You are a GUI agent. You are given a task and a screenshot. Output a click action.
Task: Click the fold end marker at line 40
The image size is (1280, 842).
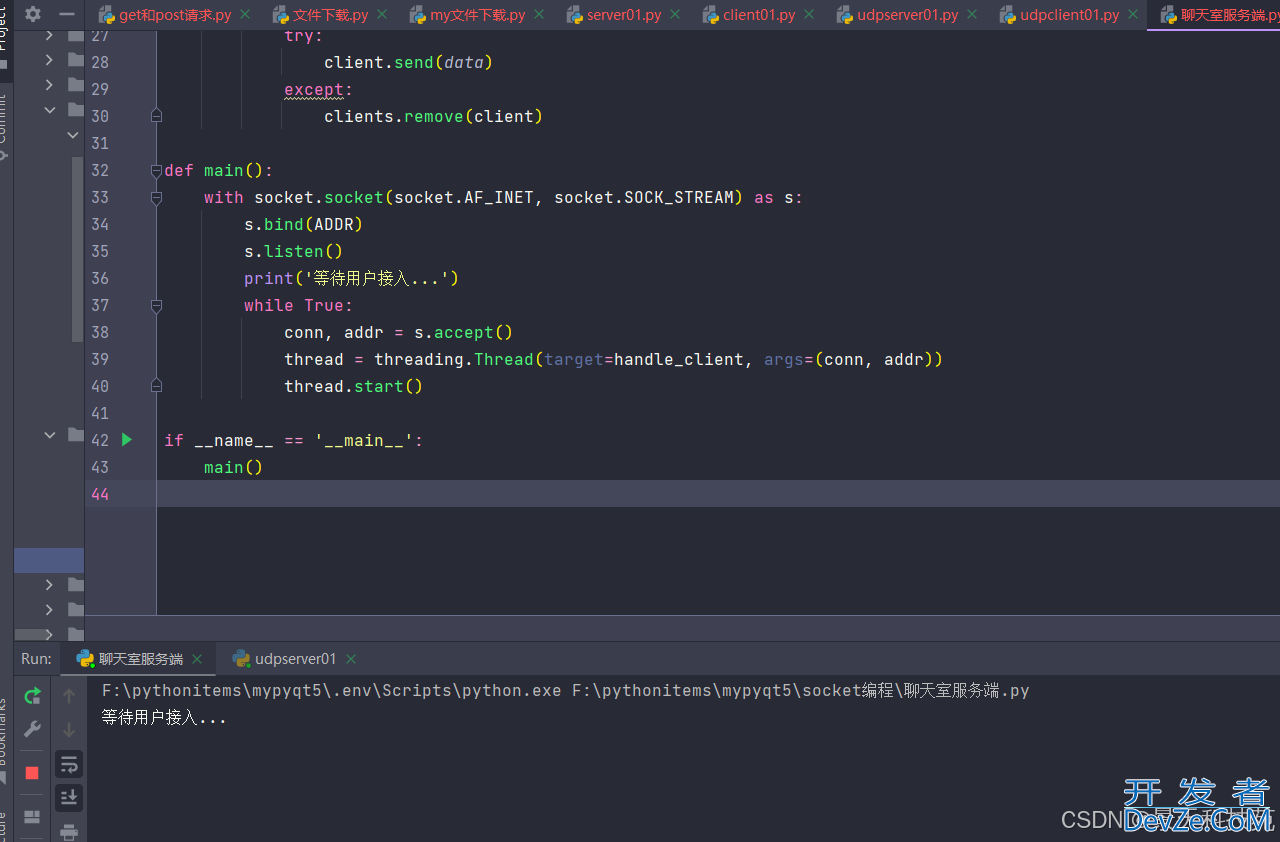coord(156,386)
